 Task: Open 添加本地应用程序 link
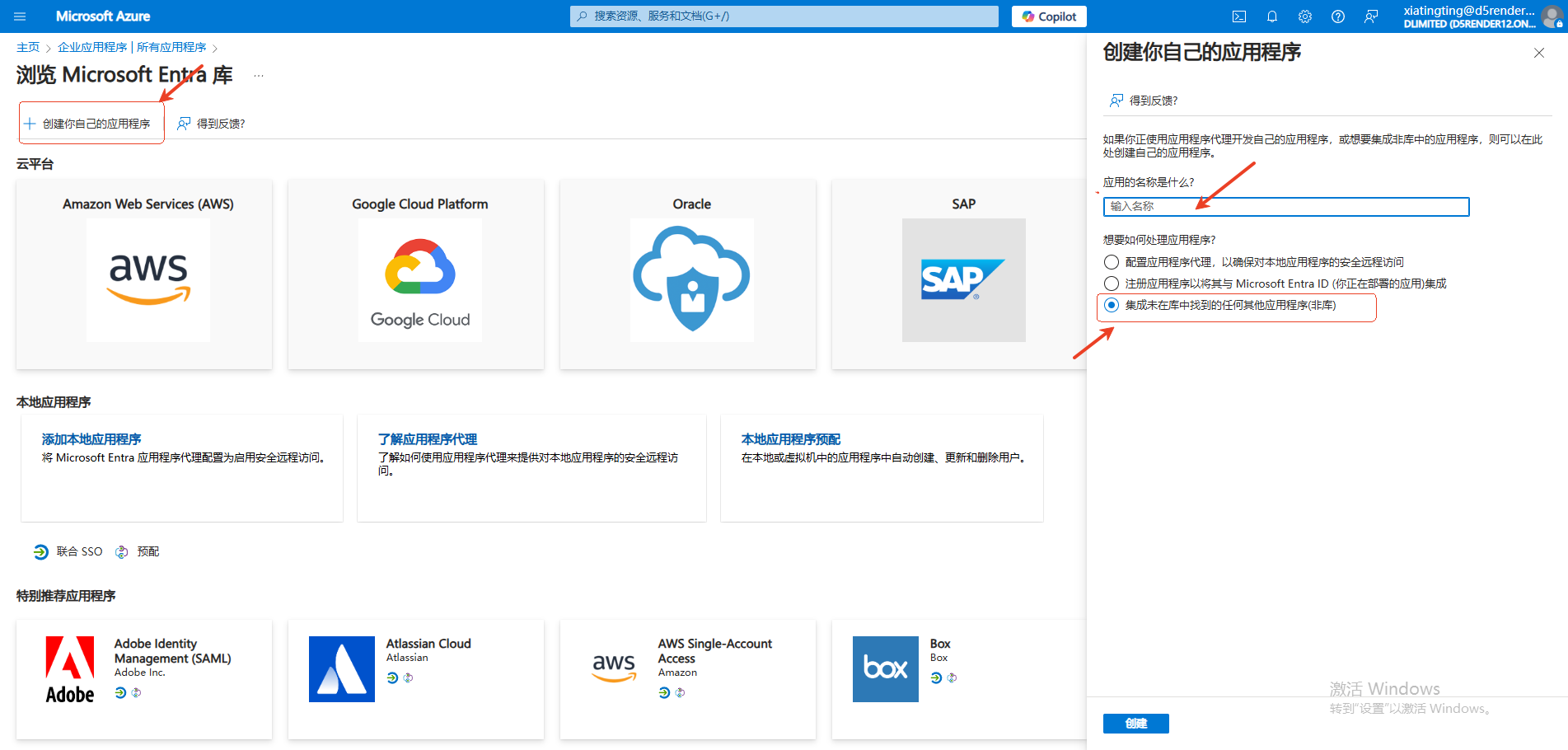point(91,439)
